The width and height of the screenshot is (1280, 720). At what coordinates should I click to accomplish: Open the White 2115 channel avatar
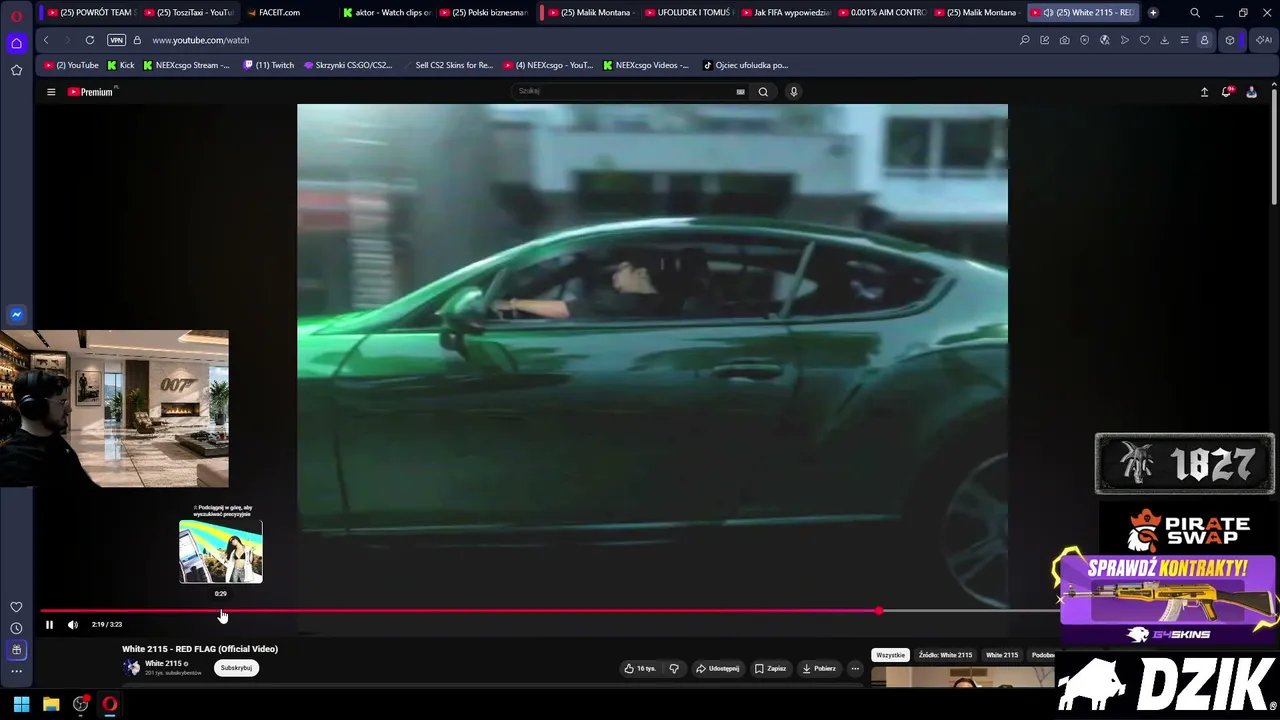coord(131,667)
